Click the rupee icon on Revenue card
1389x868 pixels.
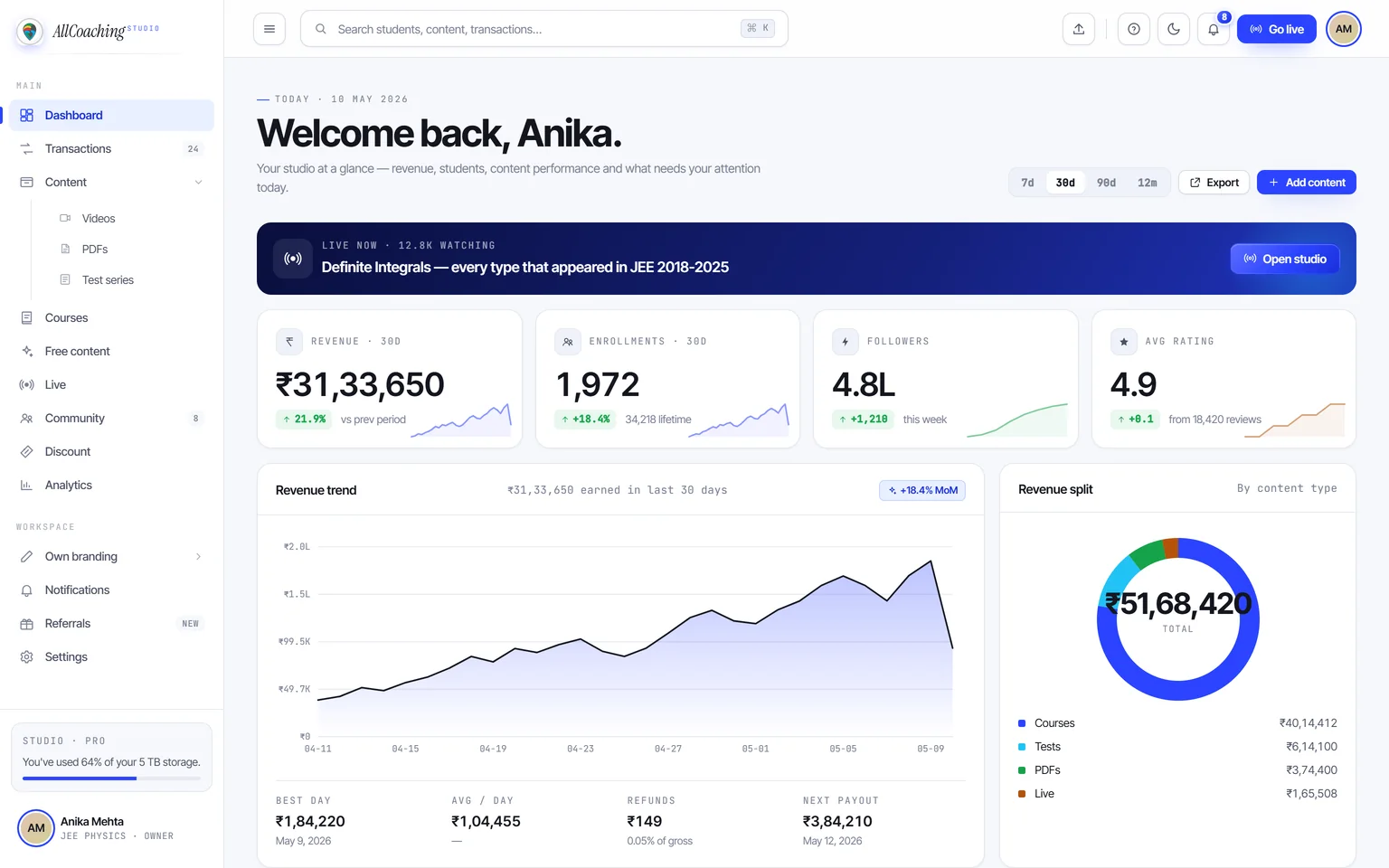tap(289, 342)
